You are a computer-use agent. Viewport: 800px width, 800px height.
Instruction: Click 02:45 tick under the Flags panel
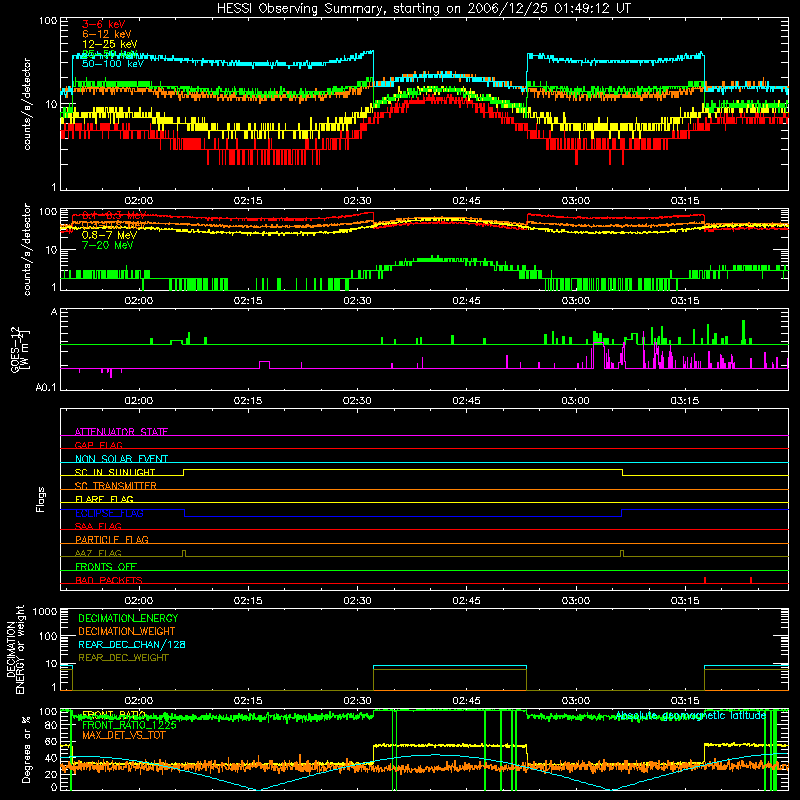coord(466,601)
